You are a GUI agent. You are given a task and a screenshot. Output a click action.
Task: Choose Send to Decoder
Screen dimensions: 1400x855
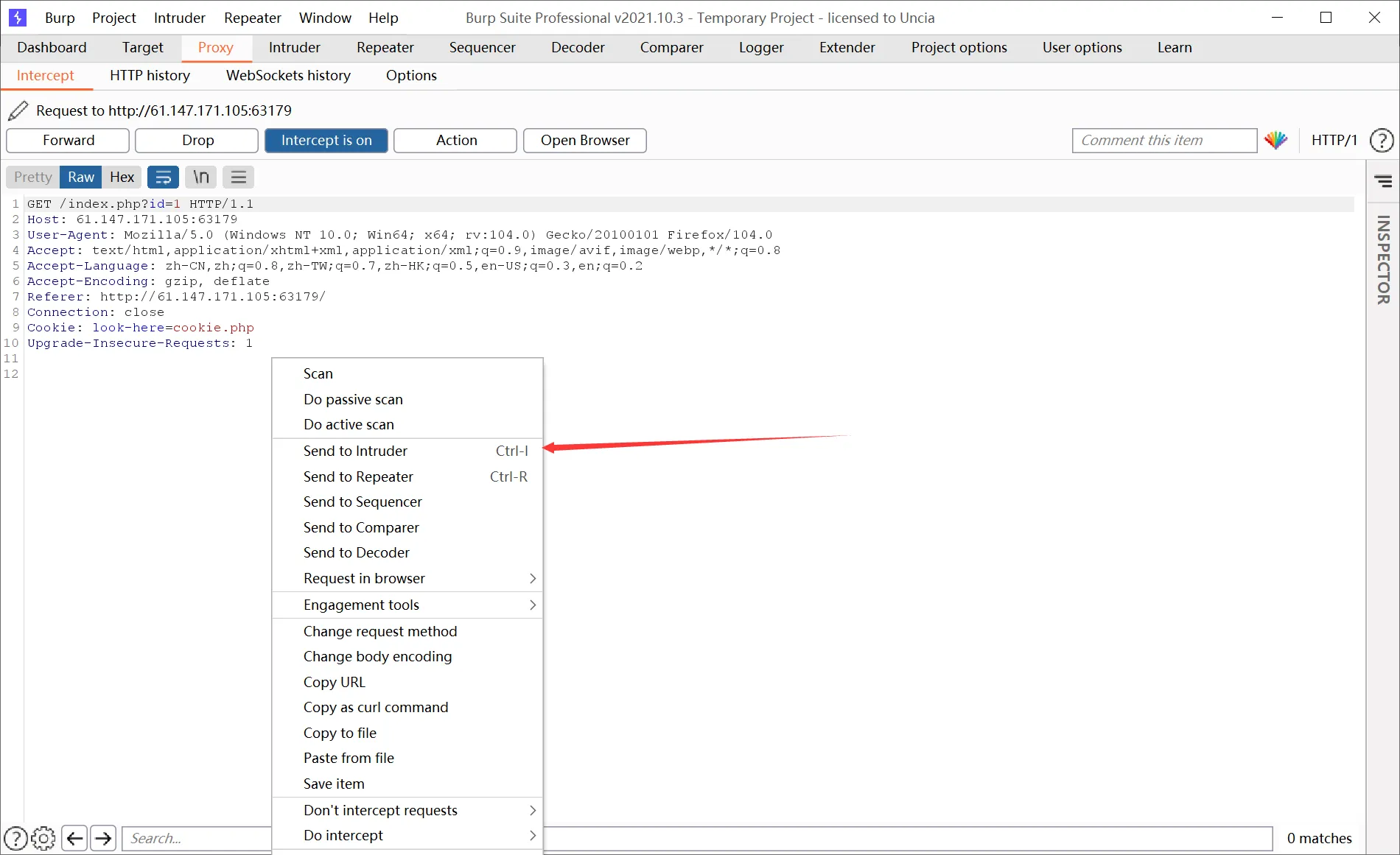tap(407, 552)
